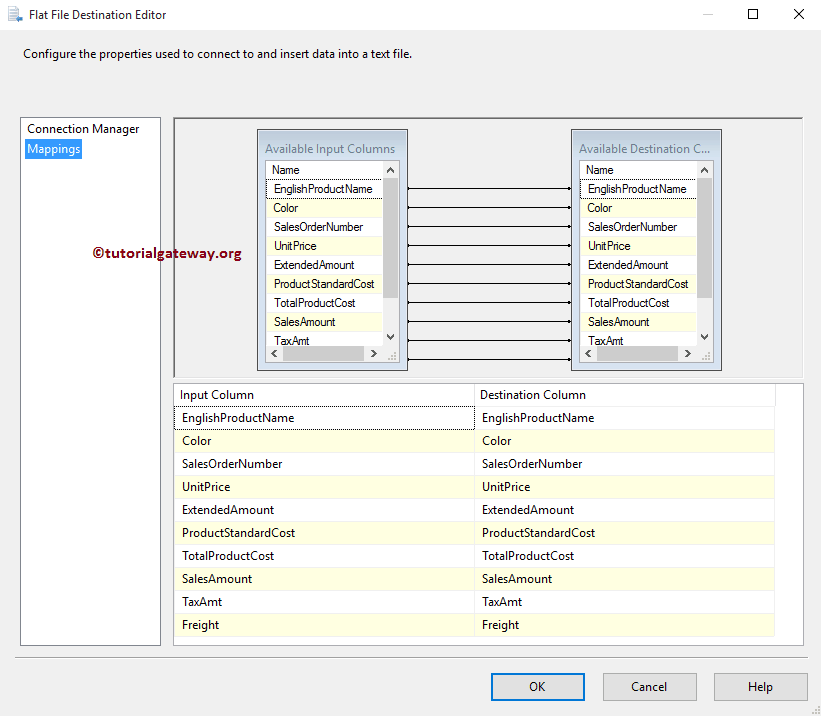This screenshot has width=821, height=716.
Task: Click the Flat File Destination Editor title icon
Action: (x=15, y=15)
